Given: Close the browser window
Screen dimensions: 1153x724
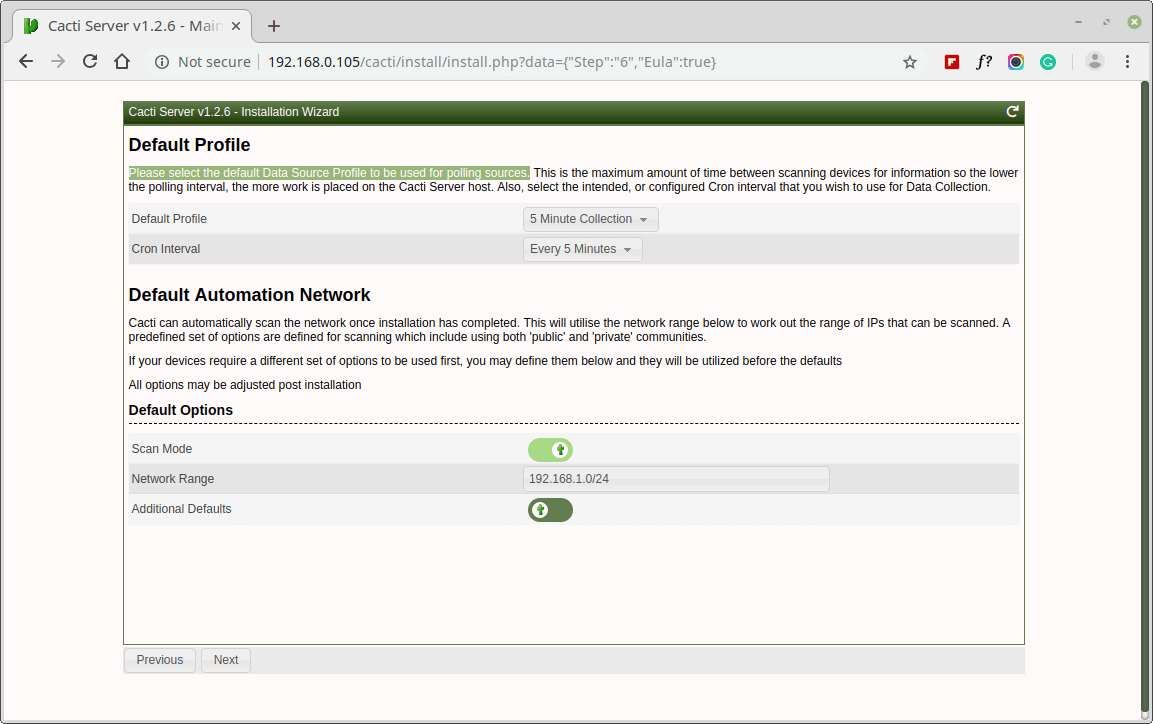Looking at the screenshot, I should pos(1134,22).
